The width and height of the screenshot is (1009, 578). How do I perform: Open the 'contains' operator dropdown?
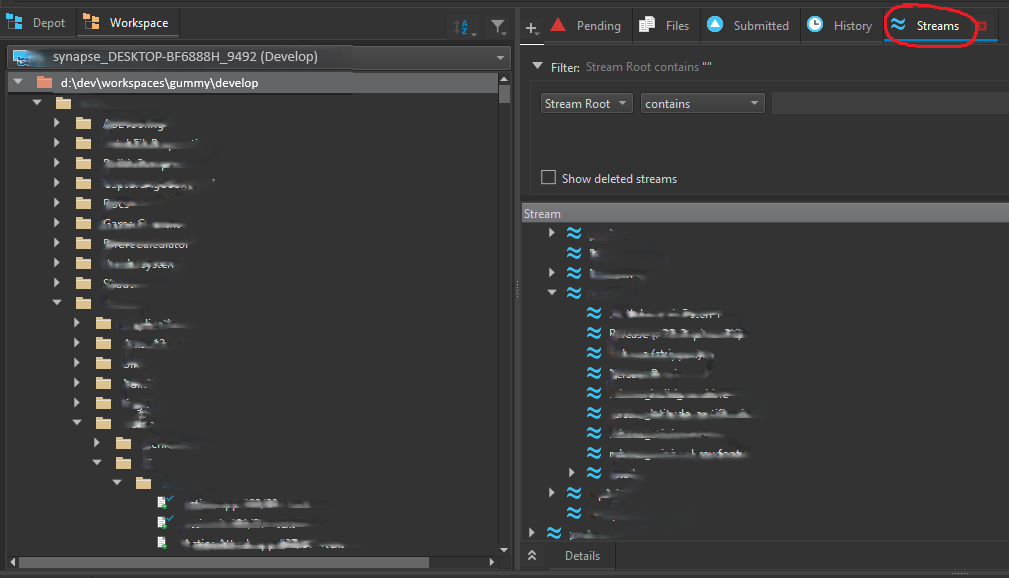pos(702,103)
